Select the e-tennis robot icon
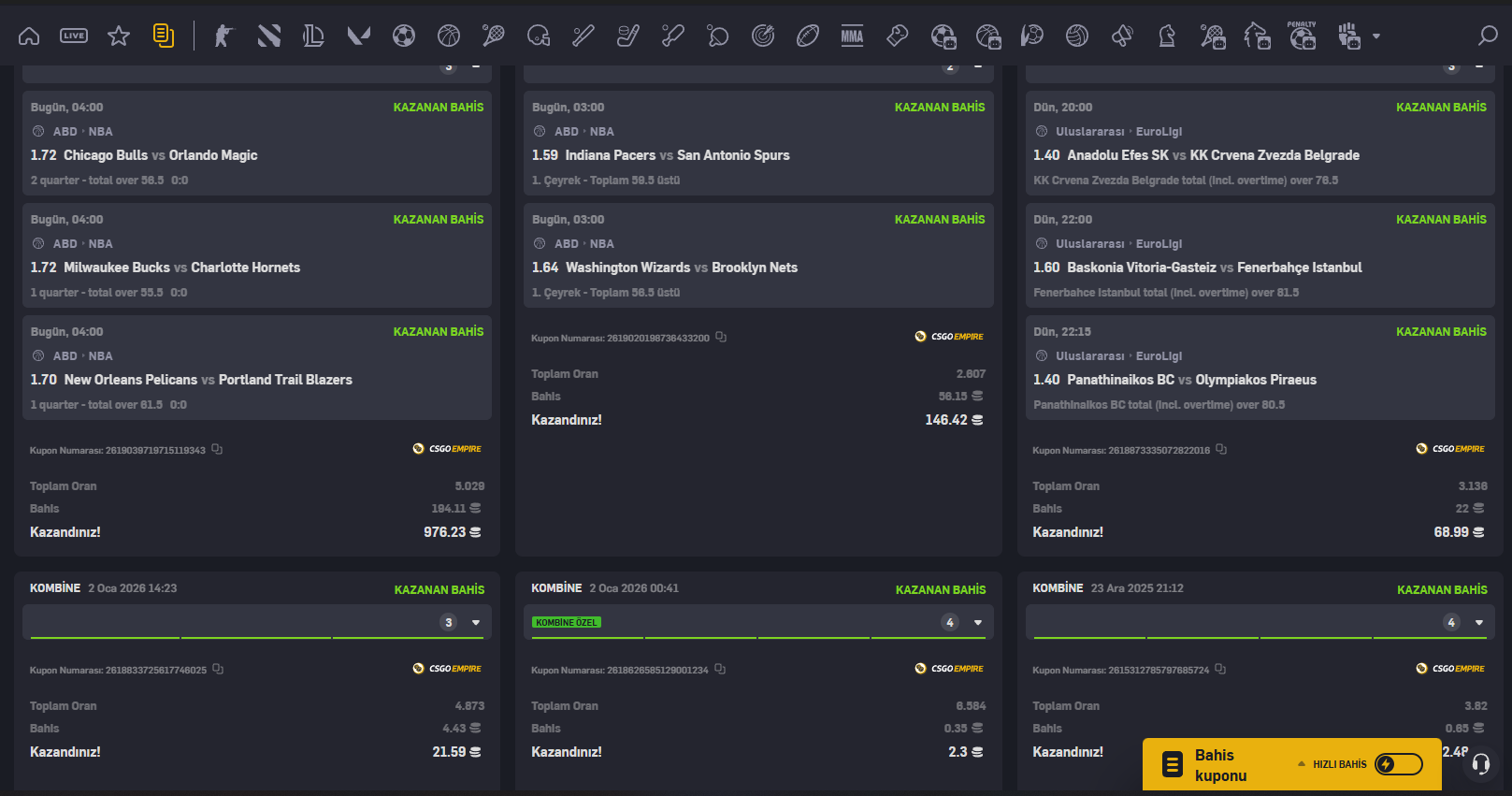 pyautogui.click(x=1213, y=36)
